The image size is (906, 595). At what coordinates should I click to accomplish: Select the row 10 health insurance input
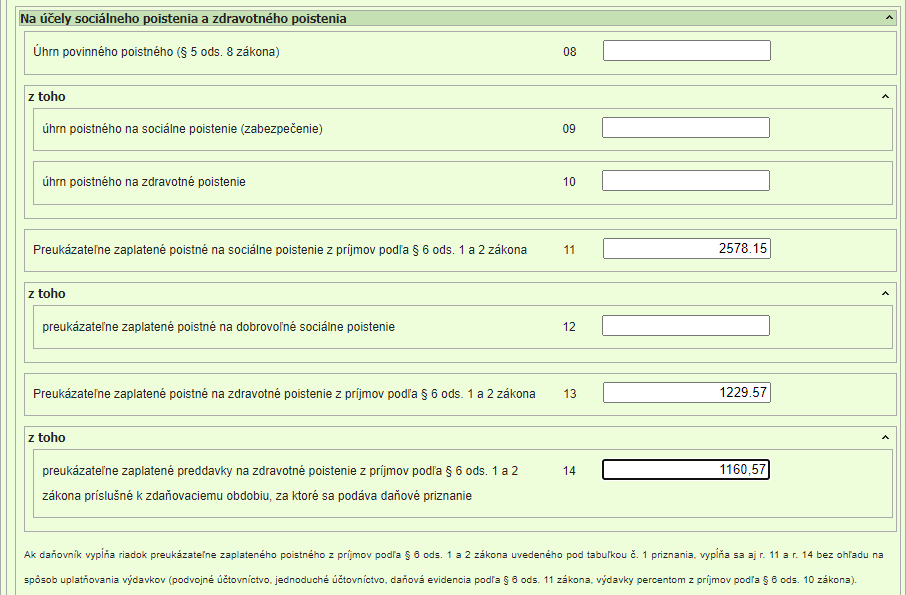coord(686,181)
